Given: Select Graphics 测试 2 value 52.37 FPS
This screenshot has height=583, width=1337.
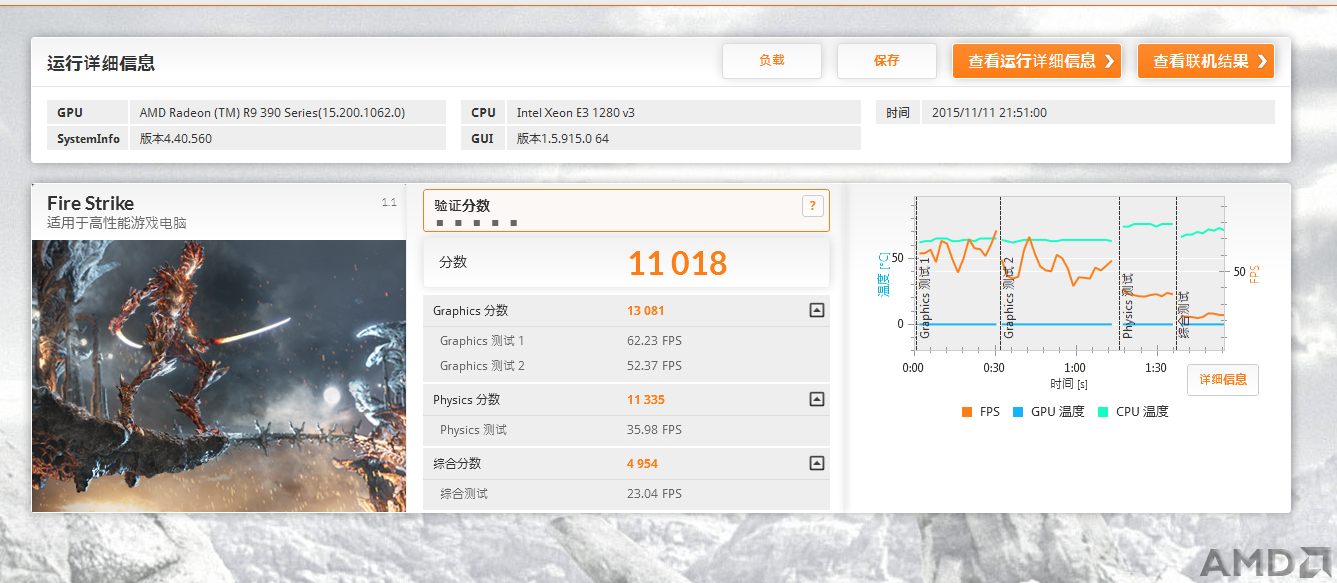Looking at the screenshot, I should [x=654, y=366].
